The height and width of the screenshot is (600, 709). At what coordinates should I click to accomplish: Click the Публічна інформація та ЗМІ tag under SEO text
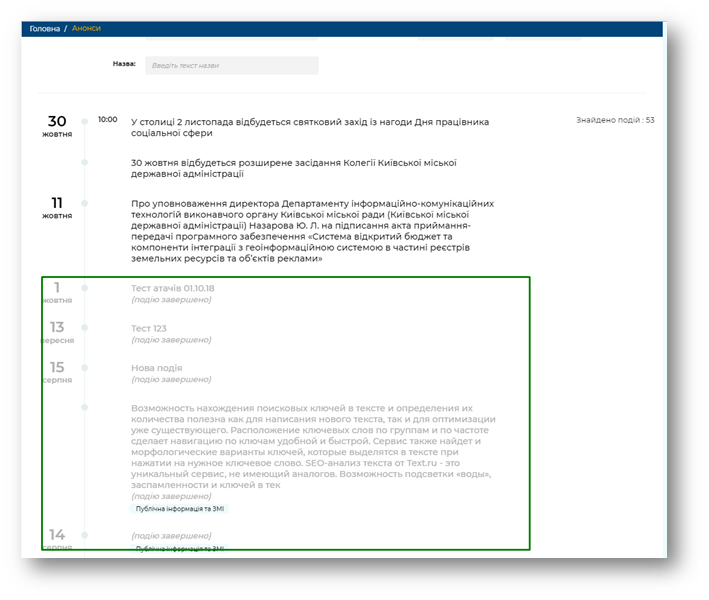point(180,509)
